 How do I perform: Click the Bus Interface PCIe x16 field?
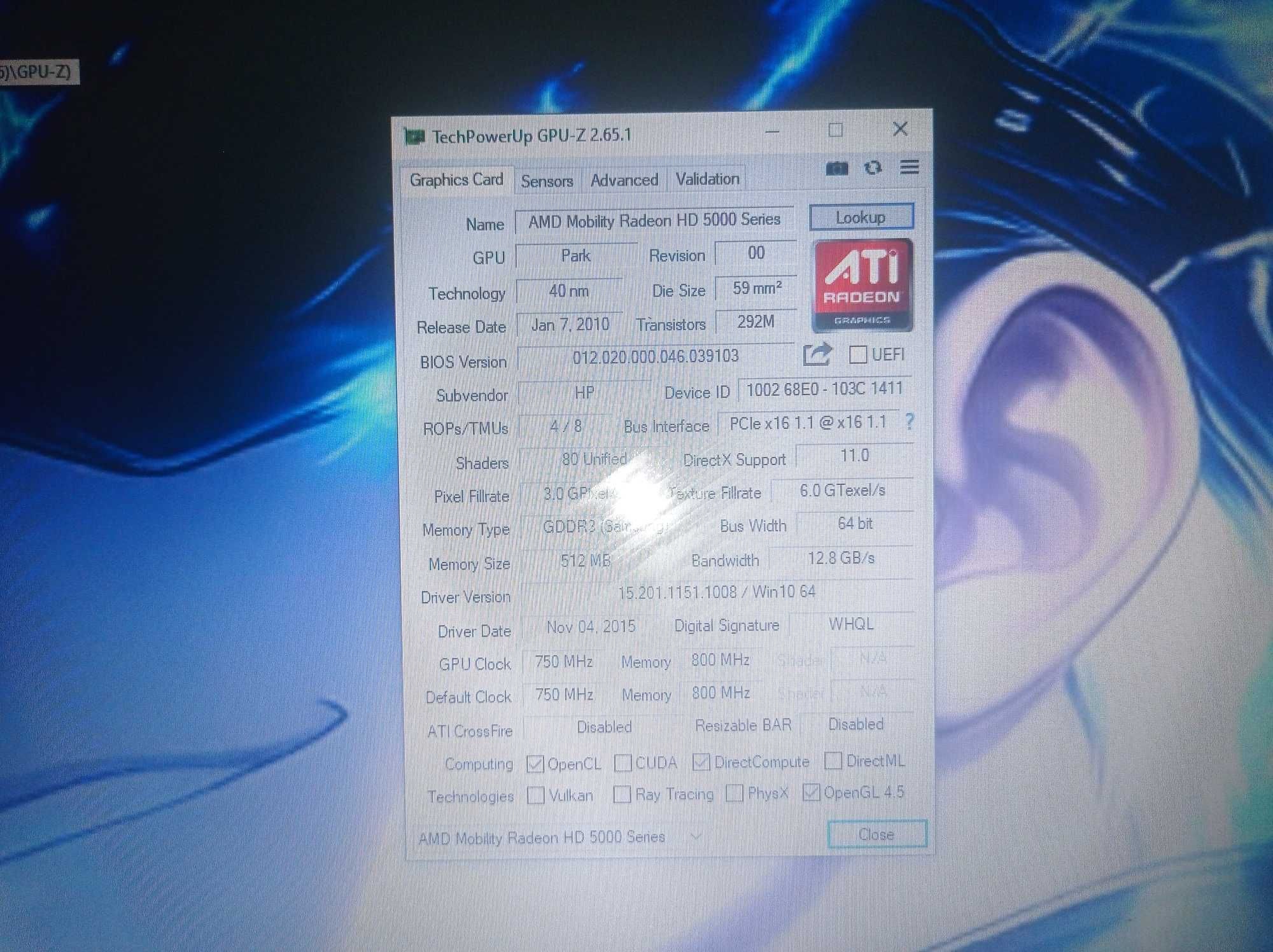[808, 423]
